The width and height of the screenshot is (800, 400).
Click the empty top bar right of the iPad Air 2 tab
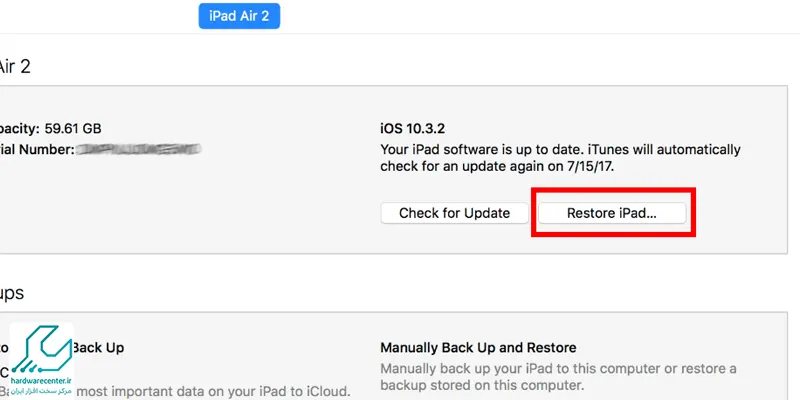coord(540,16)
